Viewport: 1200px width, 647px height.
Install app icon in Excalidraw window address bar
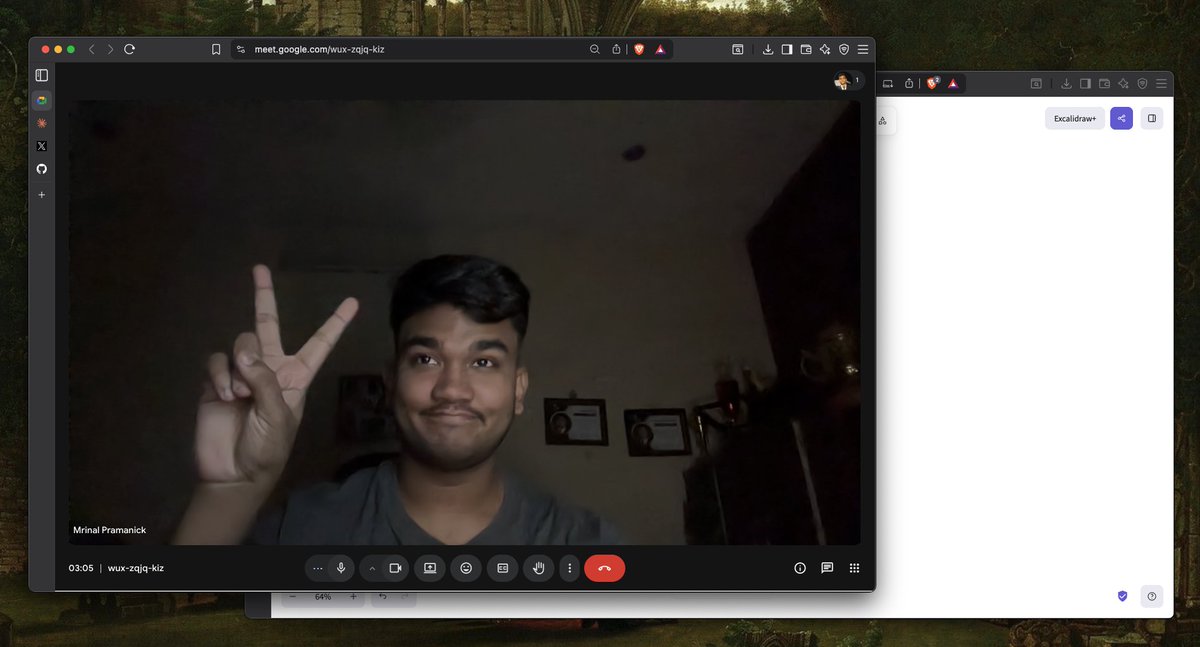tap(888, 84)
